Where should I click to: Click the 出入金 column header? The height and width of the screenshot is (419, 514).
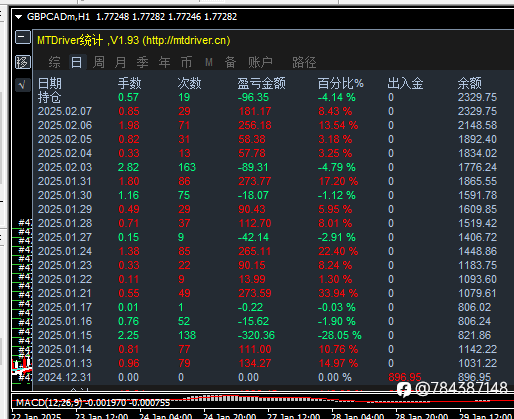[405, 83]
